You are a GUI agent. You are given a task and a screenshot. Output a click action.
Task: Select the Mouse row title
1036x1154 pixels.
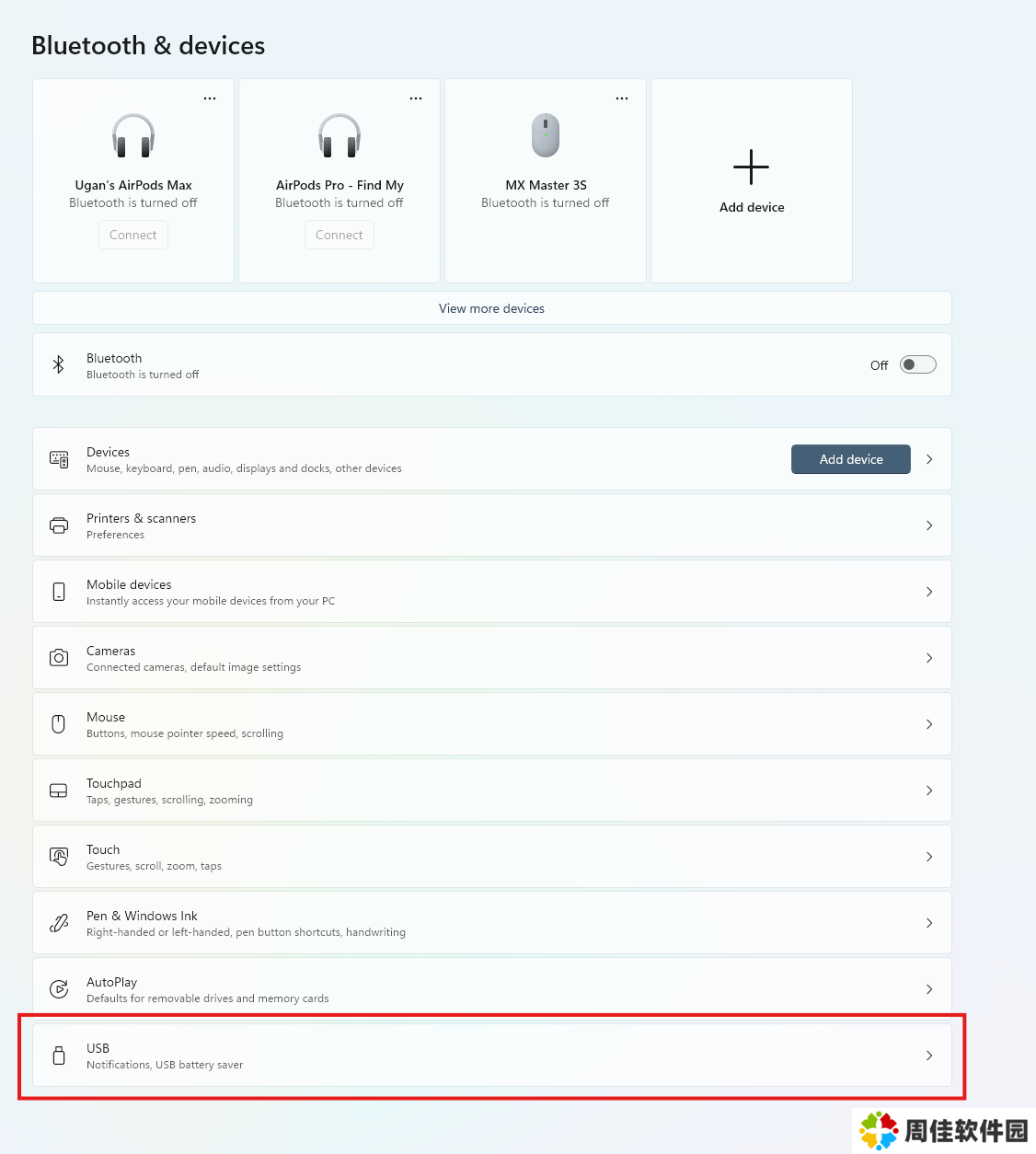(x=106, y=717)
